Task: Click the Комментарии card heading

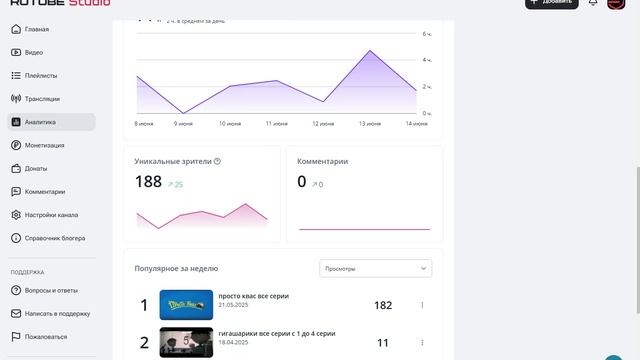Action: (322, 161)
